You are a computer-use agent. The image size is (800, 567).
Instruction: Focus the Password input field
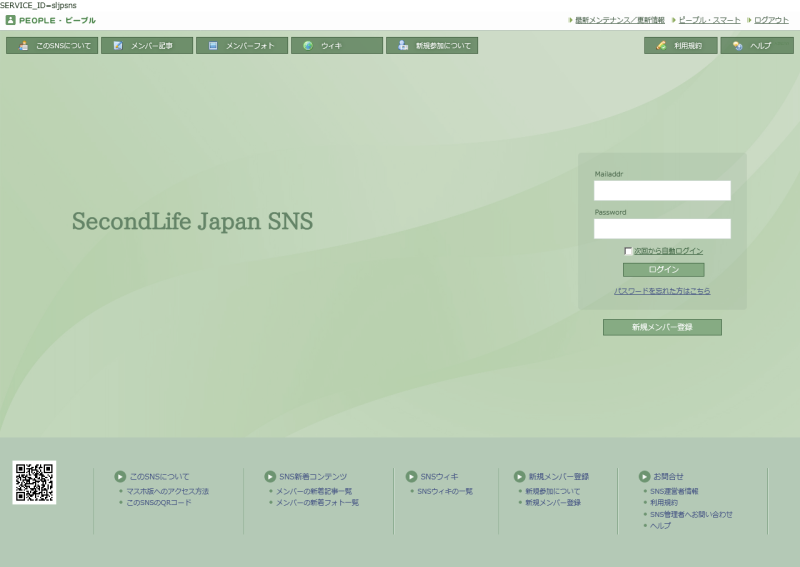[662, 229]
